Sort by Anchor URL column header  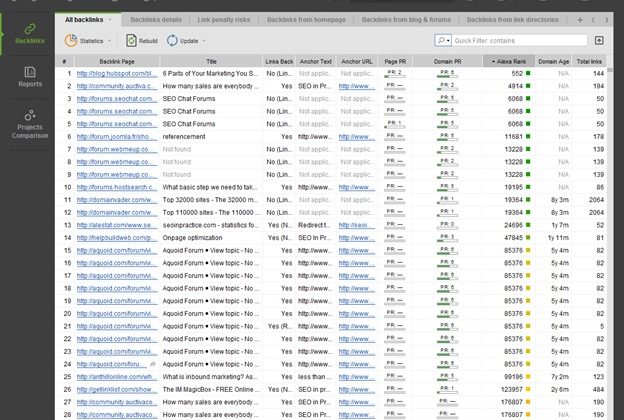tap(357, 61)
